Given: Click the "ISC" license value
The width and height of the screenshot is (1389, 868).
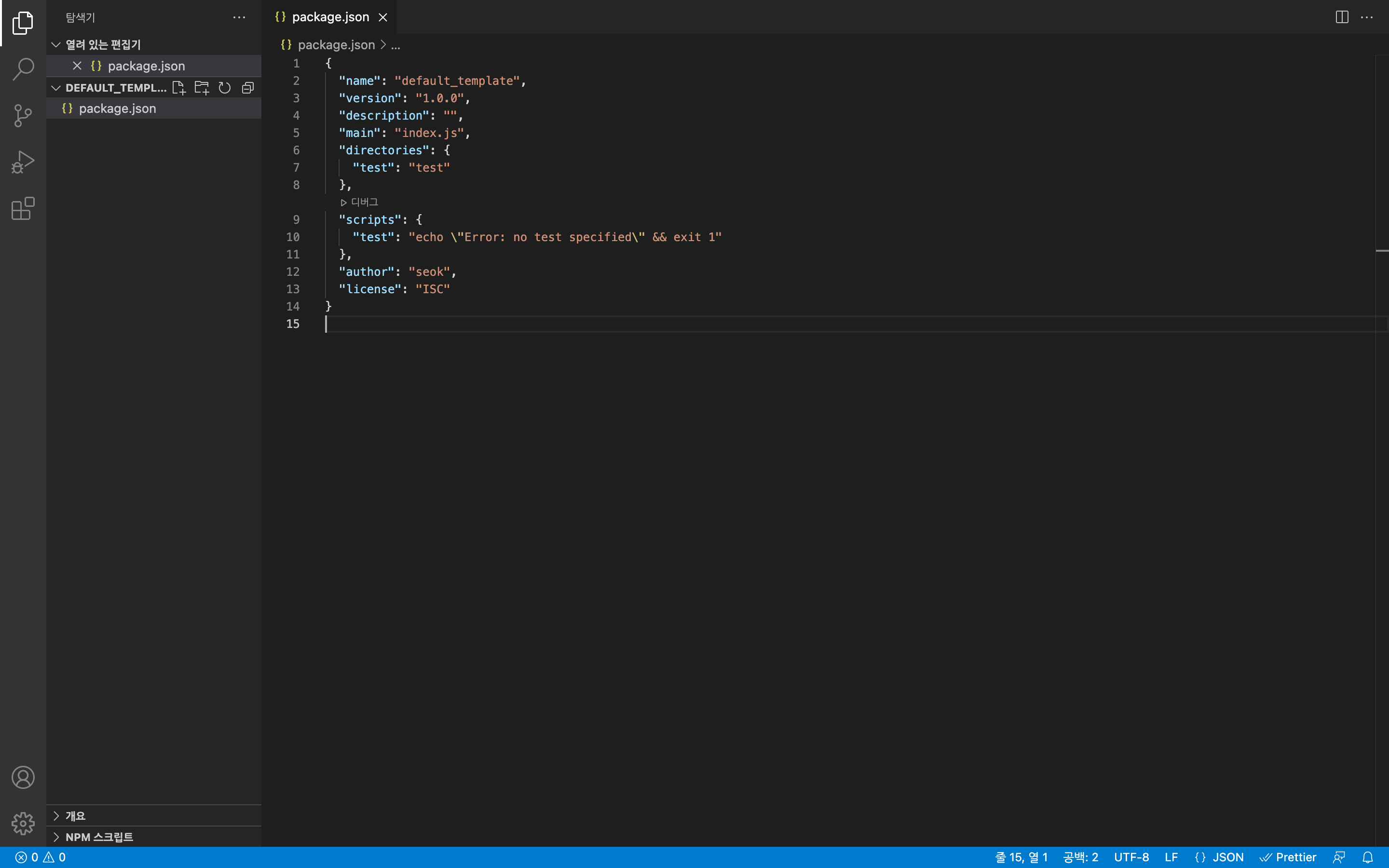Looking at the screenshot, I should click(432, 289).
